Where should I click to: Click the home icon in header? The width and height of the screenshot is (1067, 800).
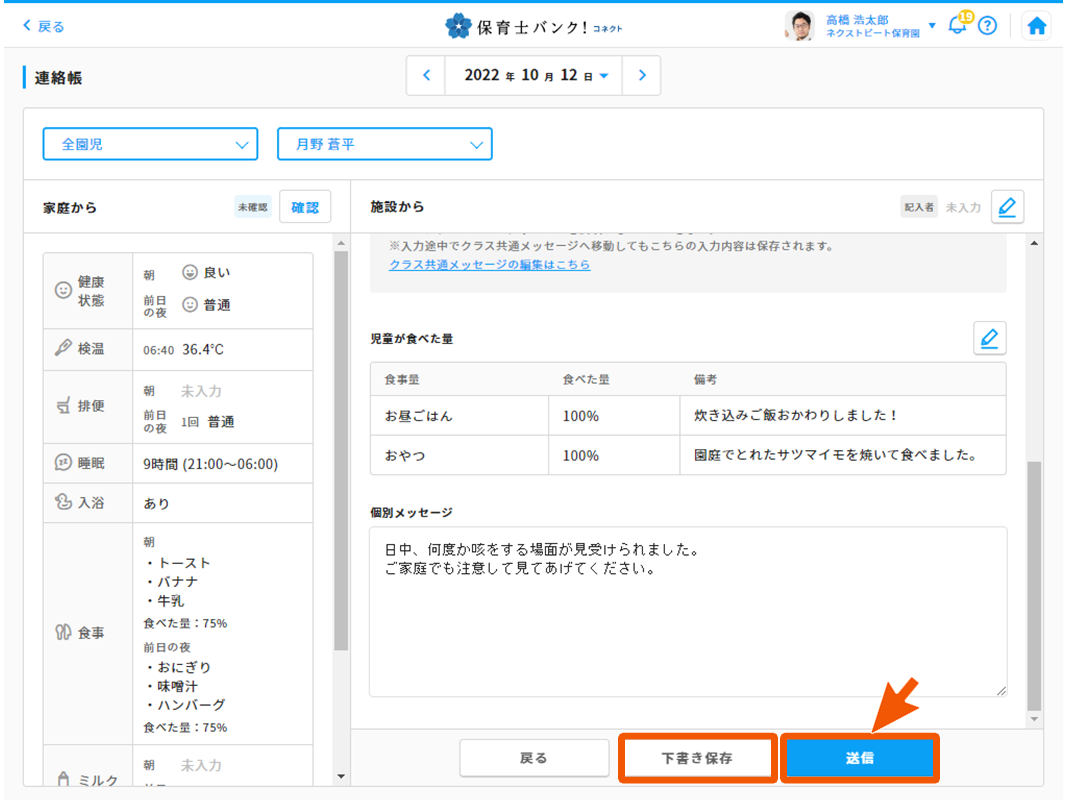click(x=1037, y=27)
